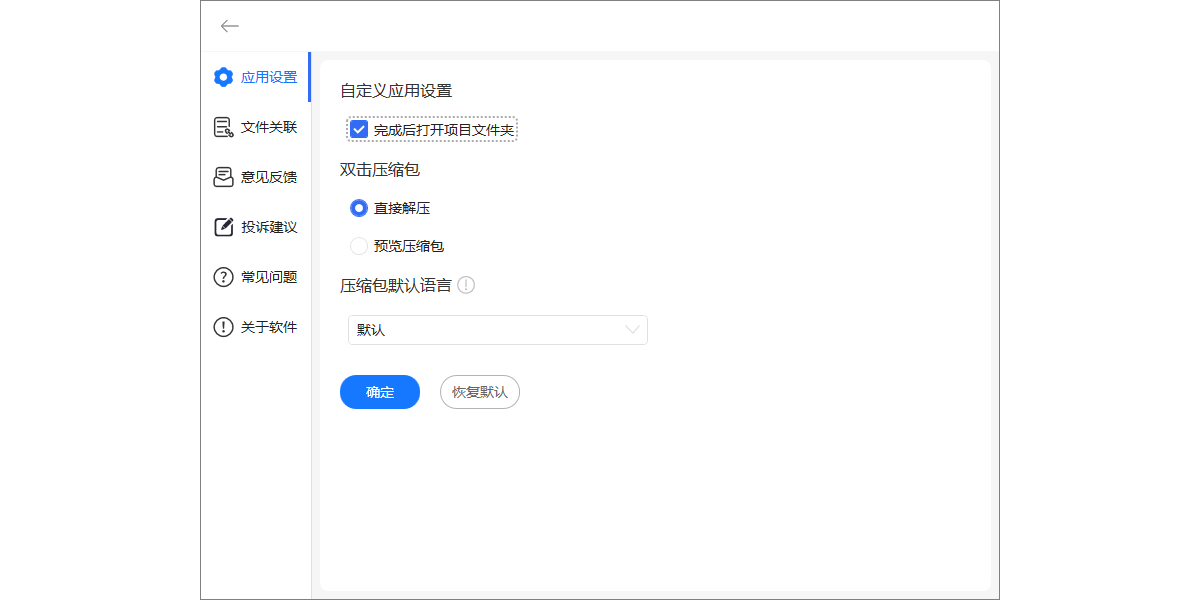The image size is (1200, 600).
Task: Click 恢复默认 to restore defaults
Action: coord(479,392)
